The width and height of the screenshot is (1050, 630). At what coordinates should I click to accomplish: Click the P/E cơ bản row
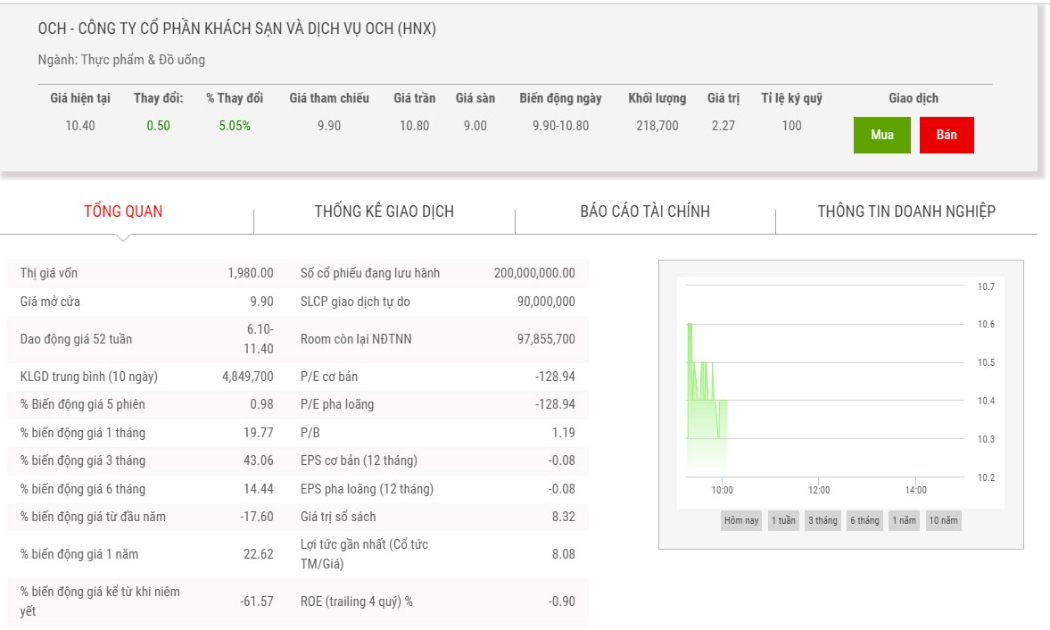click(438, 376)
